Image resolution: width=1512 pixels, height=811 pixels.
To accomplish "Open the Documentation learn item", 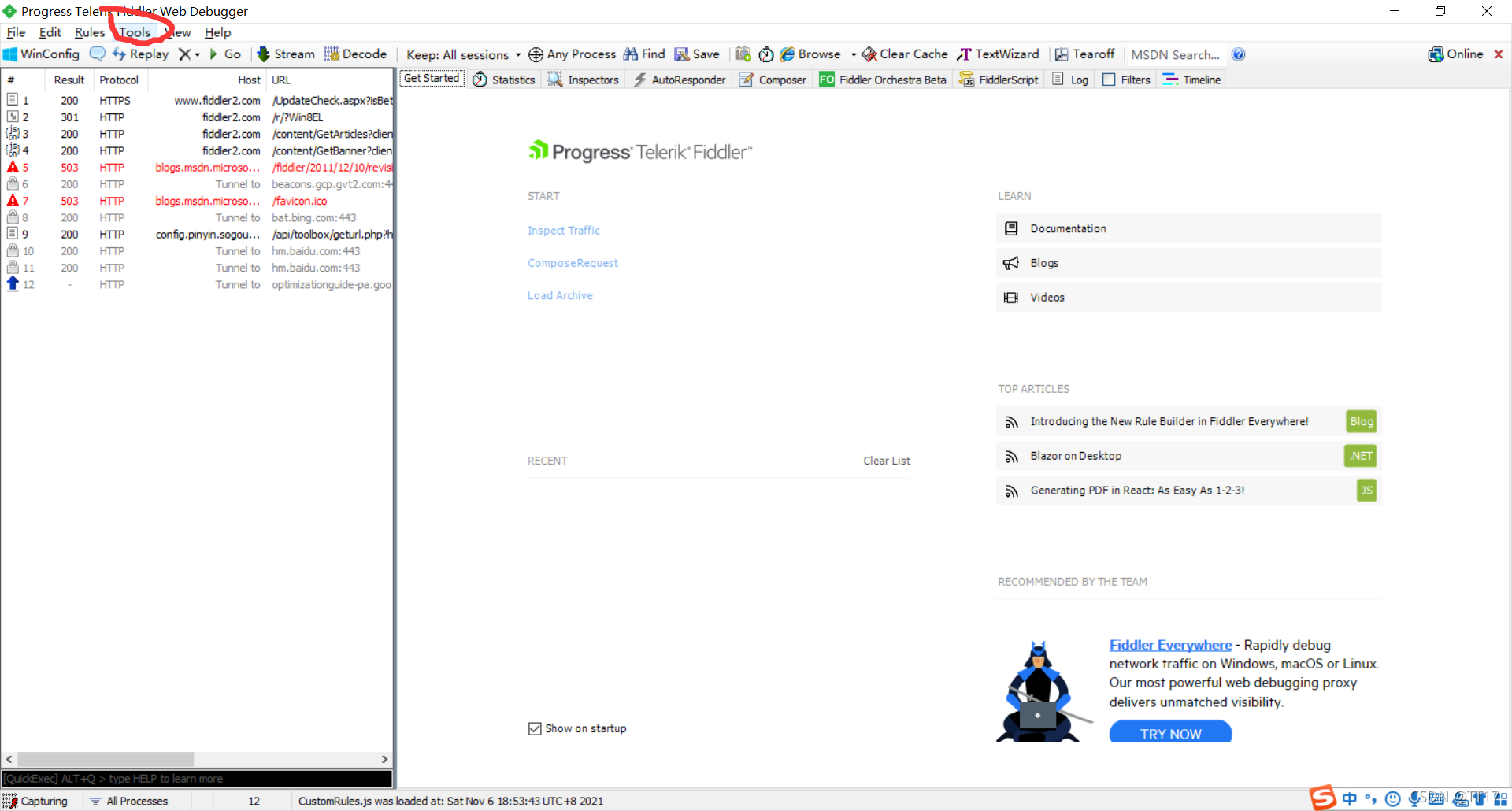I will 1188,228.
